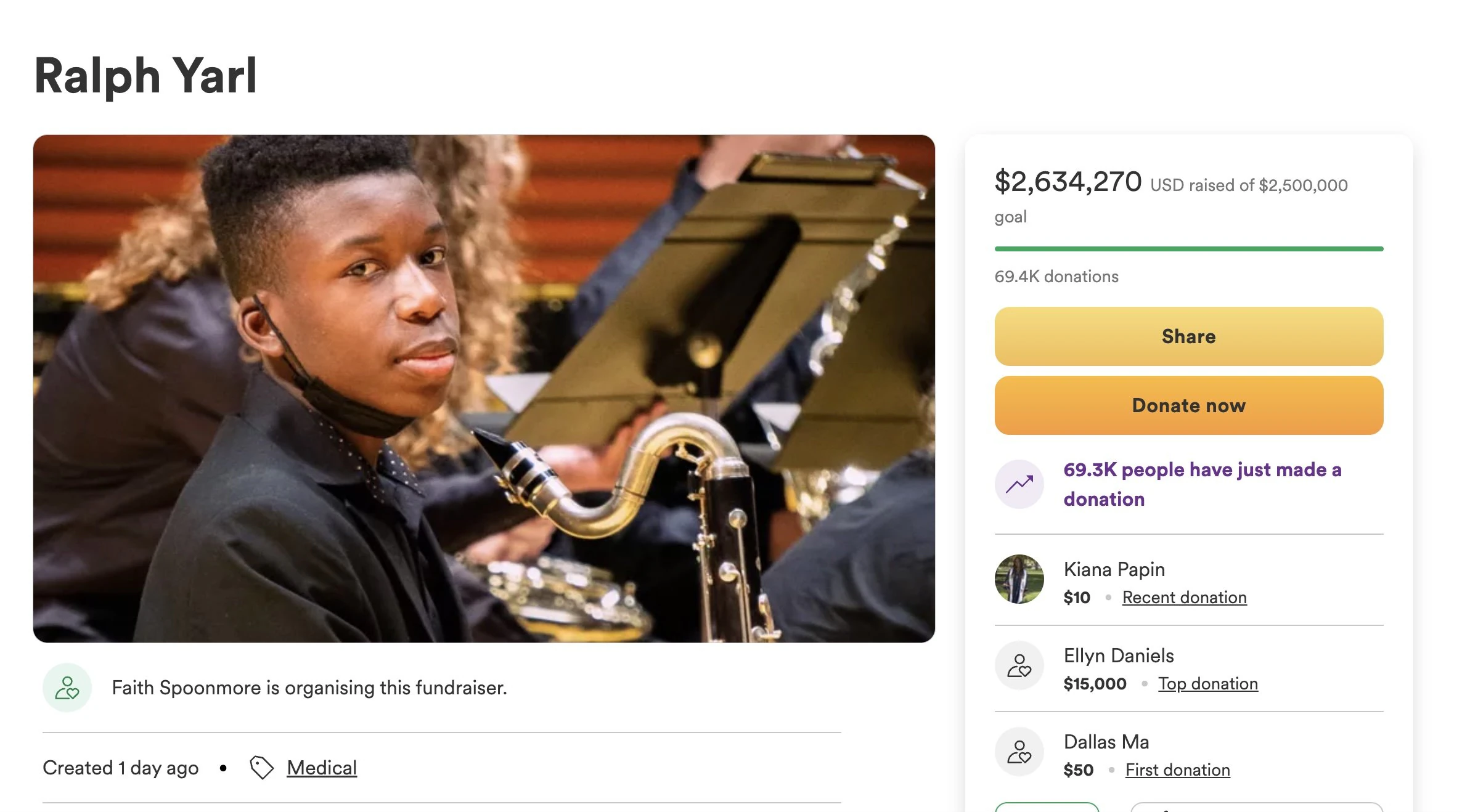
Task: Open the Medical category link
Action: [322, 768]
